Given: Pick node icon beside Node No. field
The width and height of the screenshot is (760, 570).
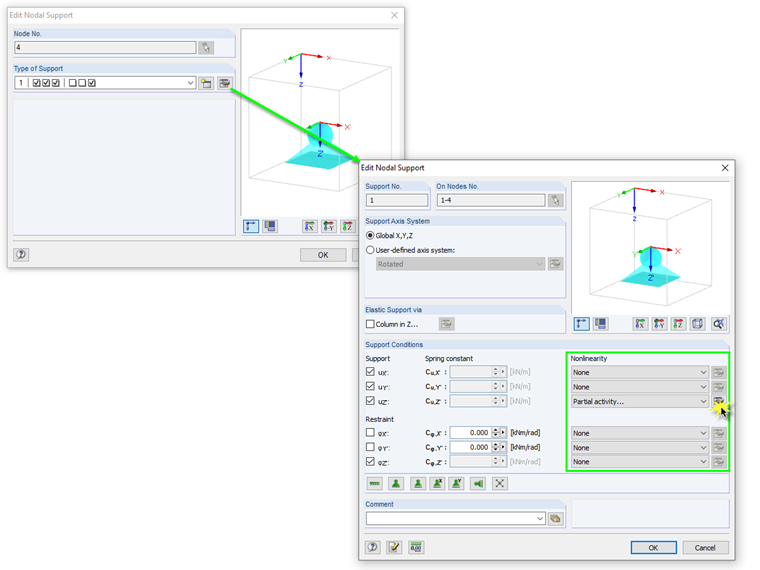Looking at the screenshot, I should pos(206,48).
